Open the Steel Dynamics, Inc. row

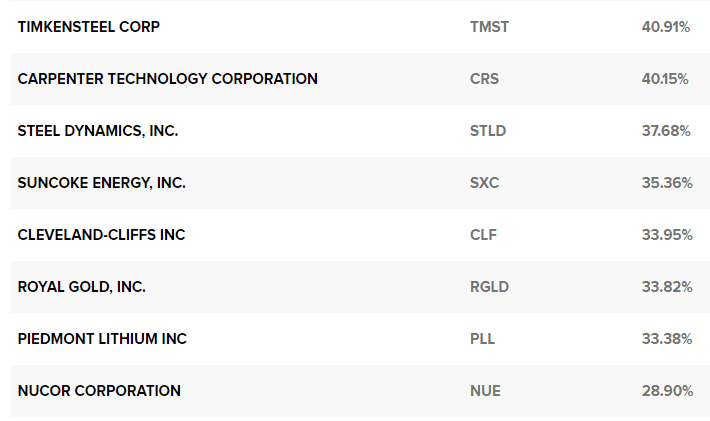click(98, 131)
